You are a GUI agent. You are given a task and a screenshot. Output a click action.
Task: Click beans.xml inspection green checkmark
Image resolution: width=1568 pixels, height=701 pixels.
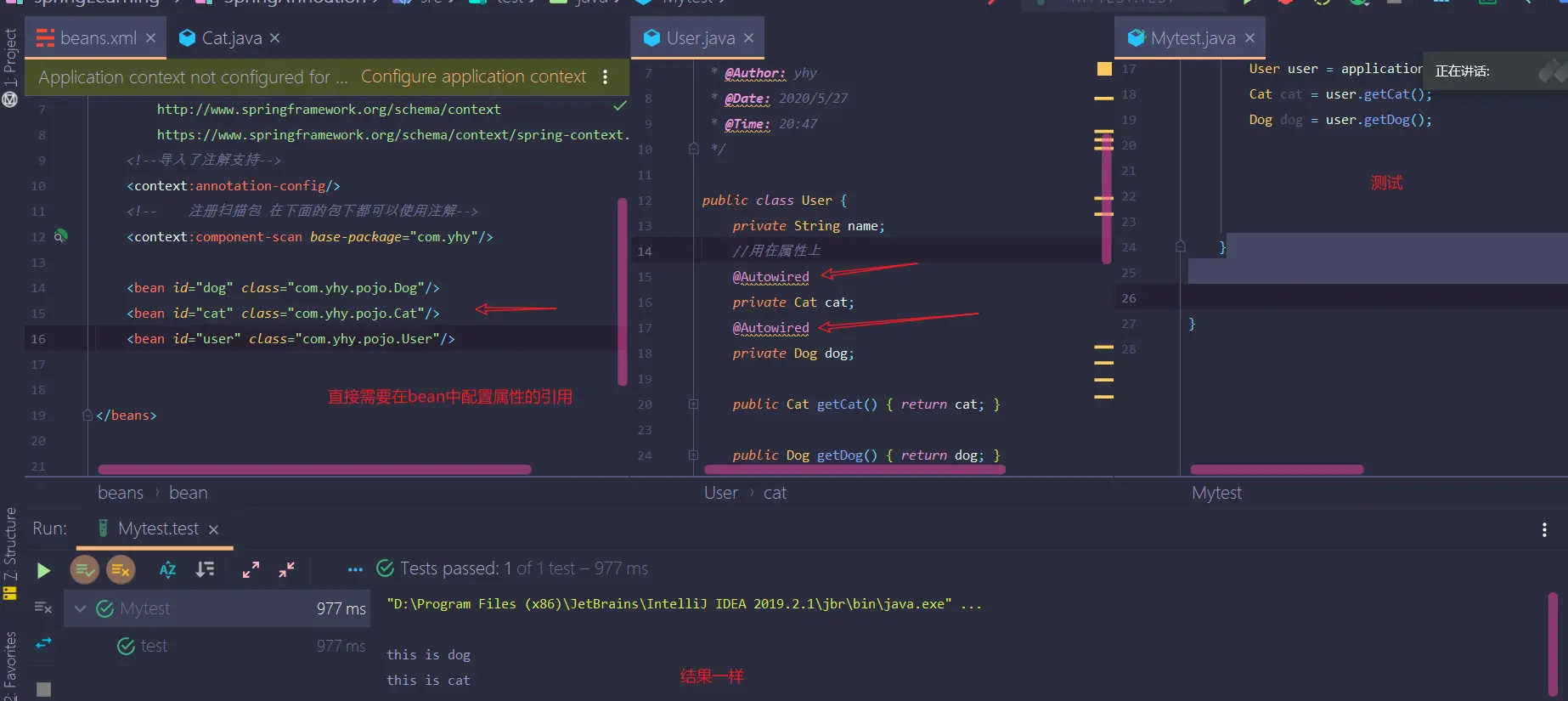click(x=620, y=106)
